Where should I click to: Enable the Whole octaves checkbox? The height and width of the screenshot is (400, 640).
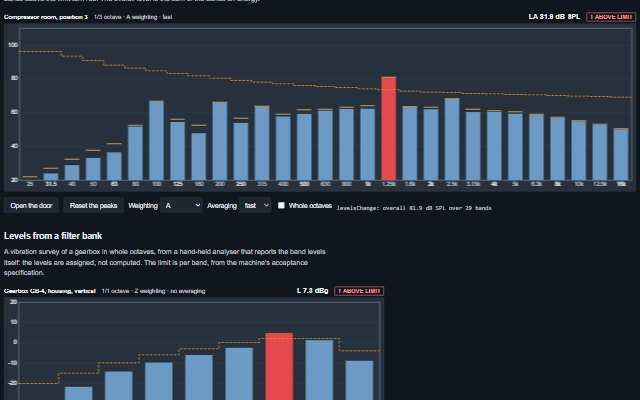(x=281, y=205)
